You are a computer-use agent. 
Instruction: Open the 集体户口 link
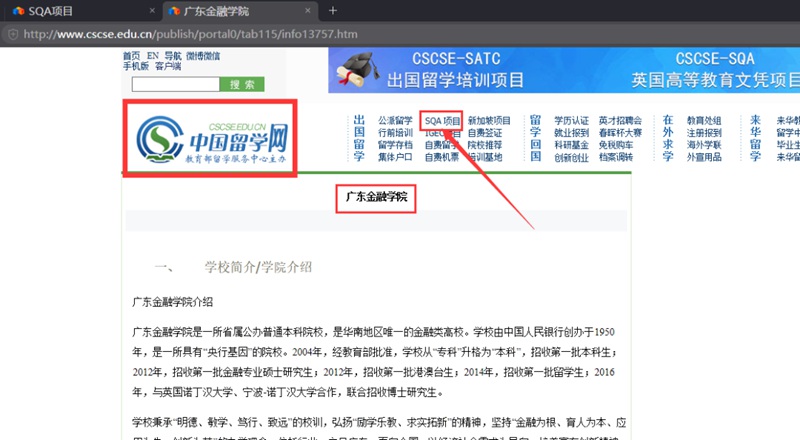395,157
